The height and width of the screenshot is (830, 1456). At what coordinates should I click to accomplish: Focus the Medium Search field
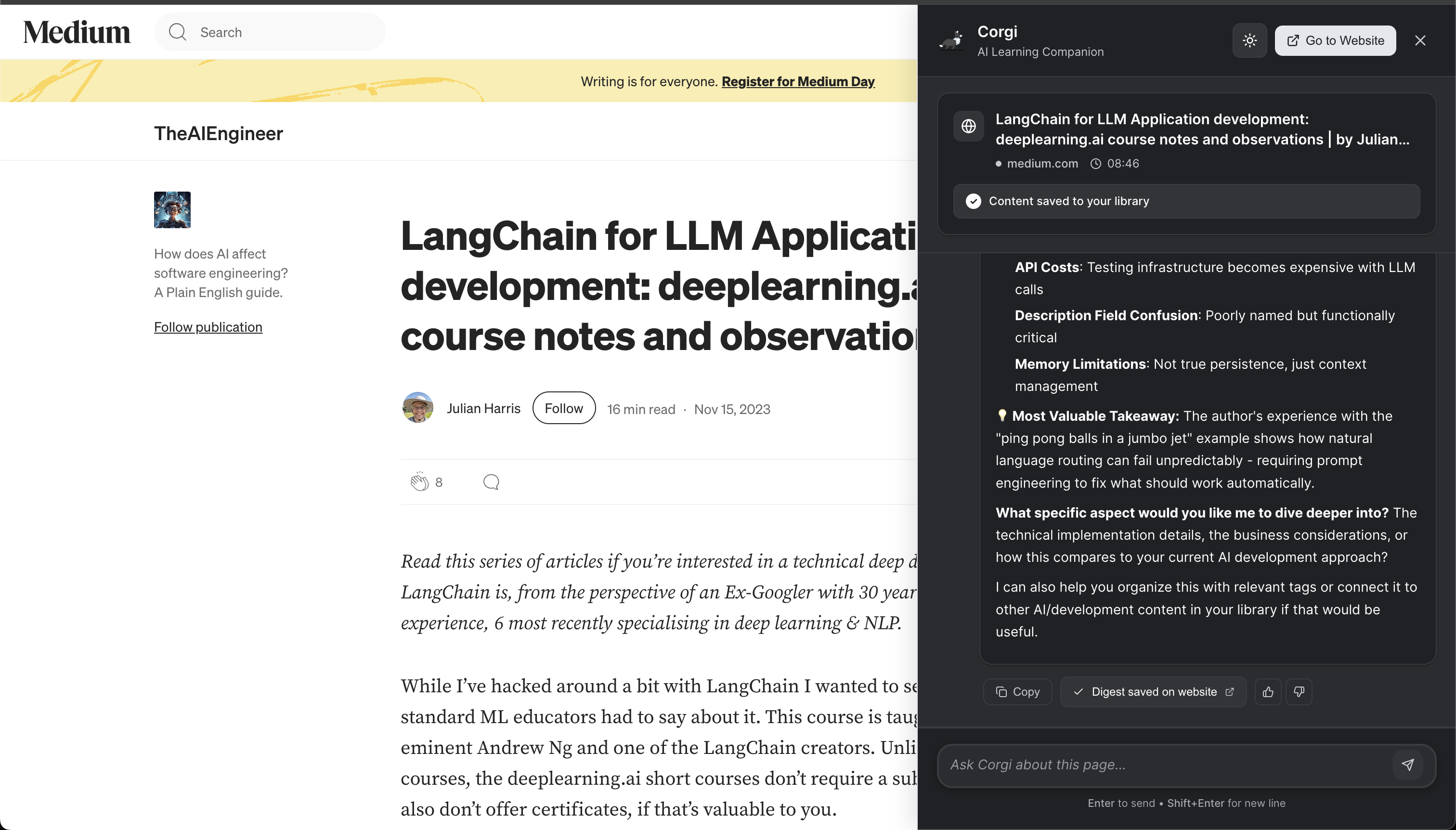(270, 32)
